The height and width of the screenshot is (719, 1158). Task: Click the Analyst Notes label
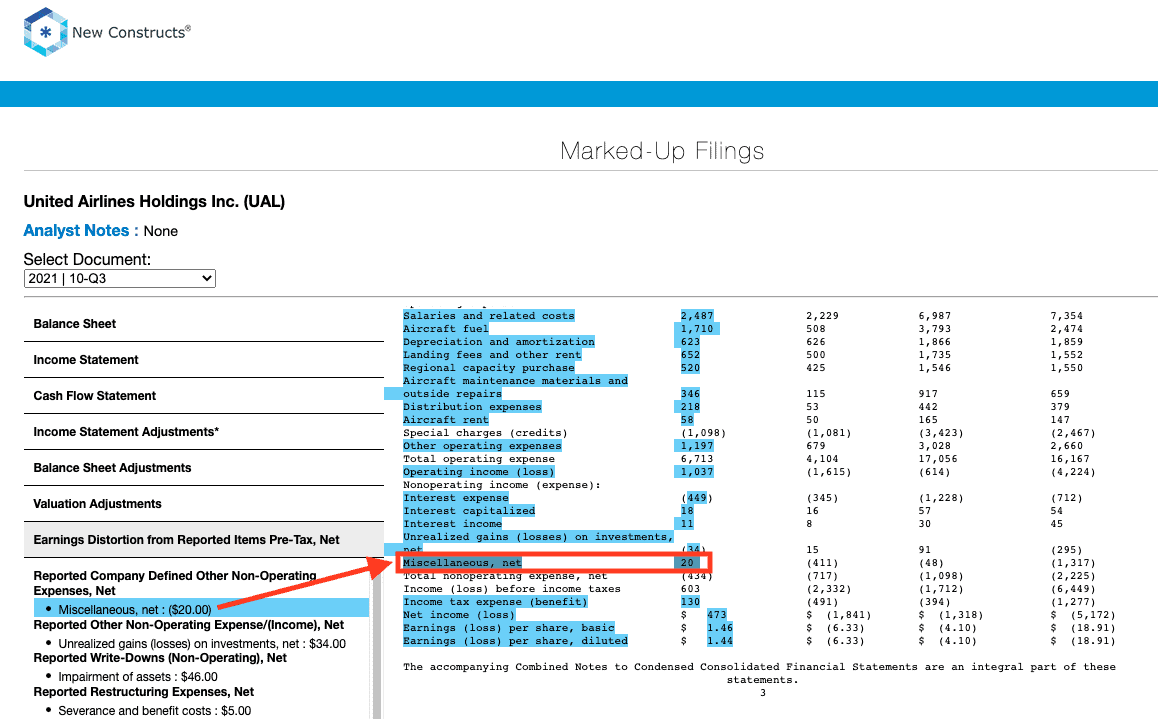click(x=80, y=231)
